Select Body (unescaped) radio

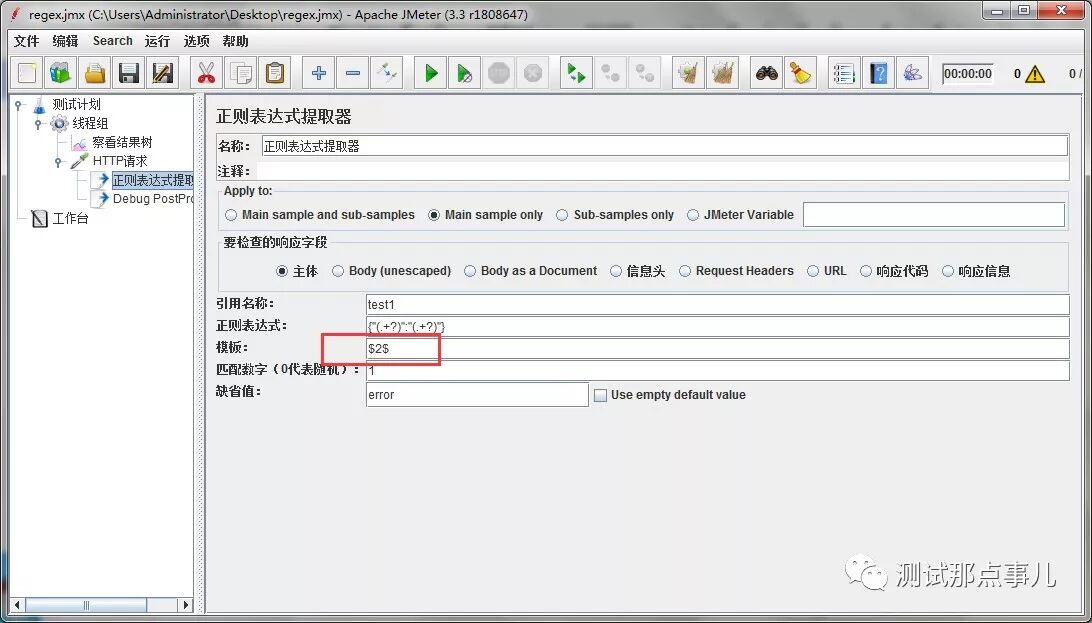click(x=338, y=271)
